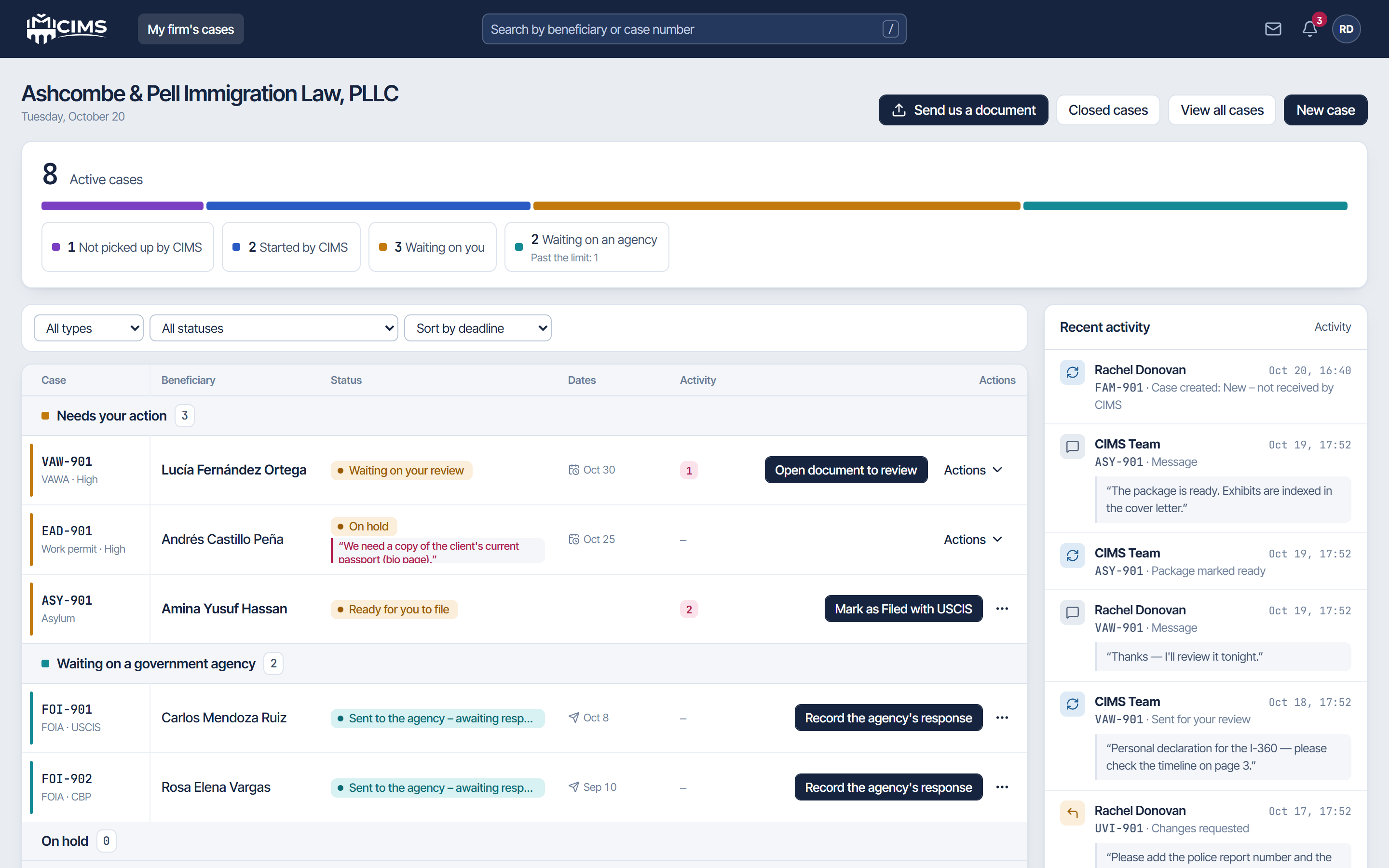The height and width of the screenshot is (868, 1389).
Task: Select My firm's cases tab
Action: pos(191,29)
